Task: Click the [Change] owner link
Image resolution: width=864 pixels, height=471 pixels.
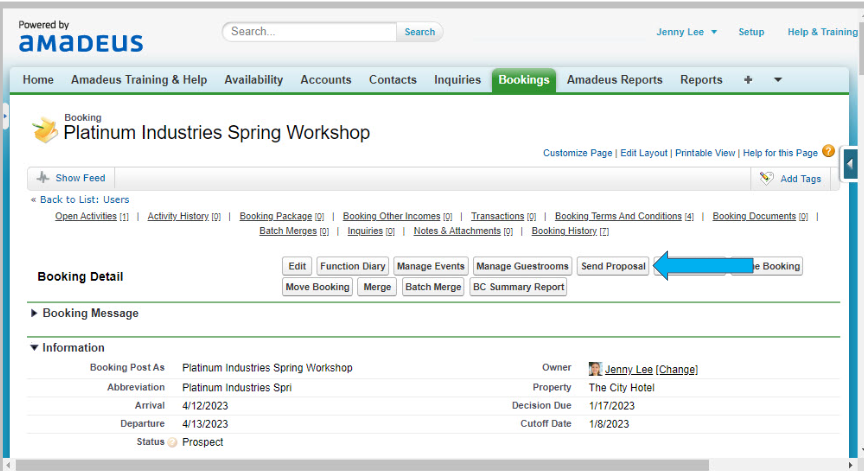Action: pos(677,369)
